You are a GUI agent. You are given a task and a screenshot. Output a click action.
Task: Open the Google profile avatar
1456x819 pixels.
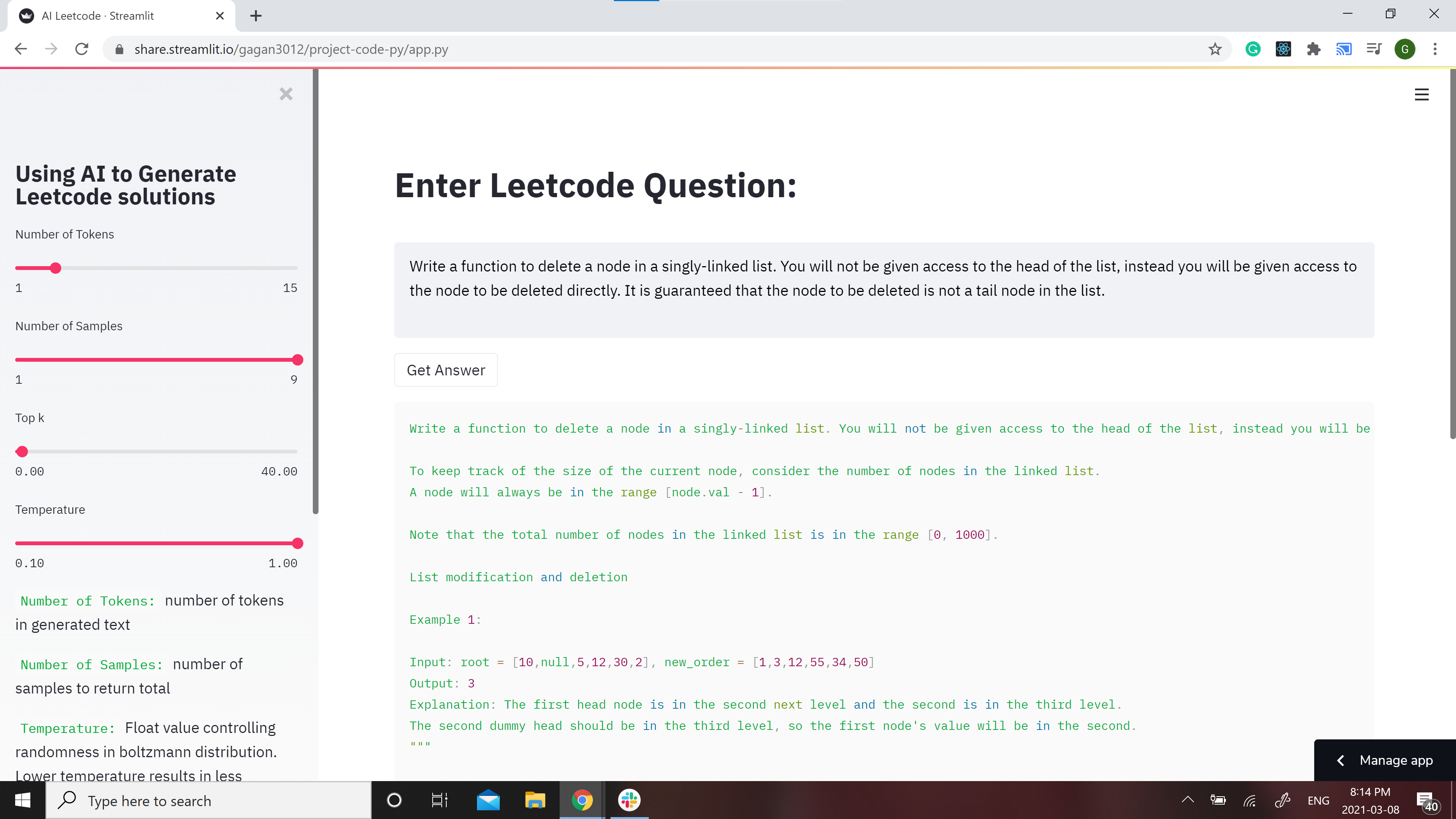pyautogui.click(x=1404, y=49)
